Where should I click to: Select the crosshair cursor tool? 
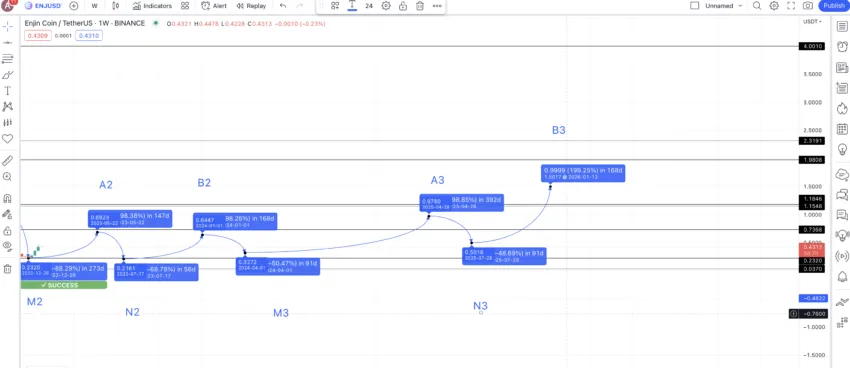tap(8, 27)
